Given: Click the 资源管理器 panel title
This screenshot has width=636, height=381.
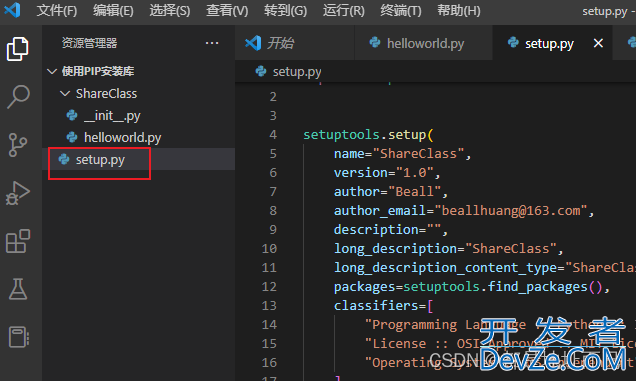Looking at the screenshot, I should pos(89,43).
